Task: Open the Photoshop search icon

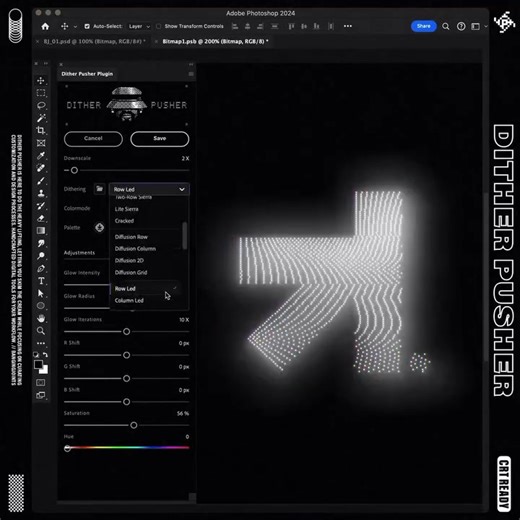Action: (446, 26)
